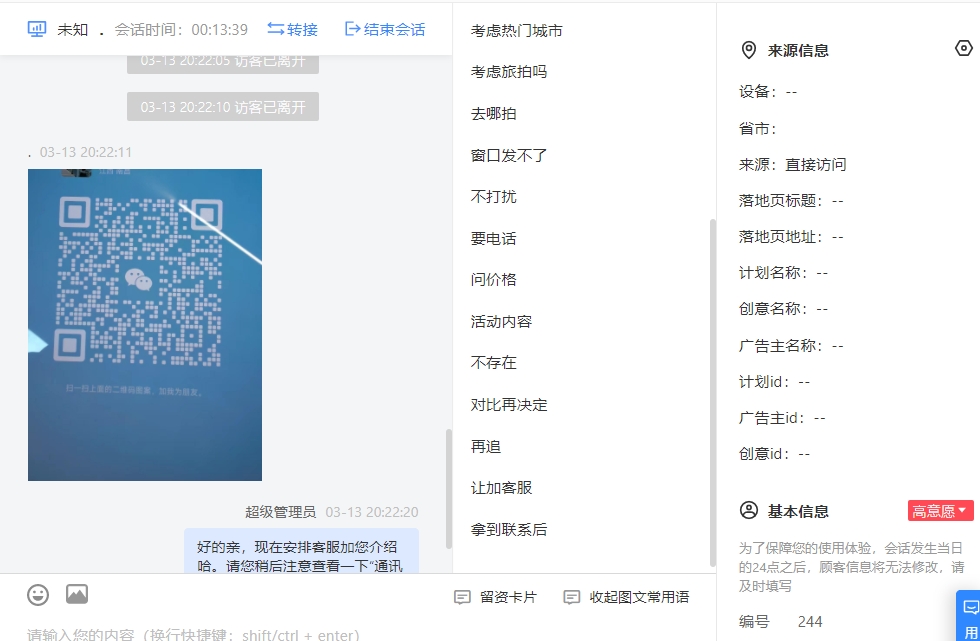Click the quick phrases list scrollbar
Screen dimensions: 980x641
tap(712, 392)
